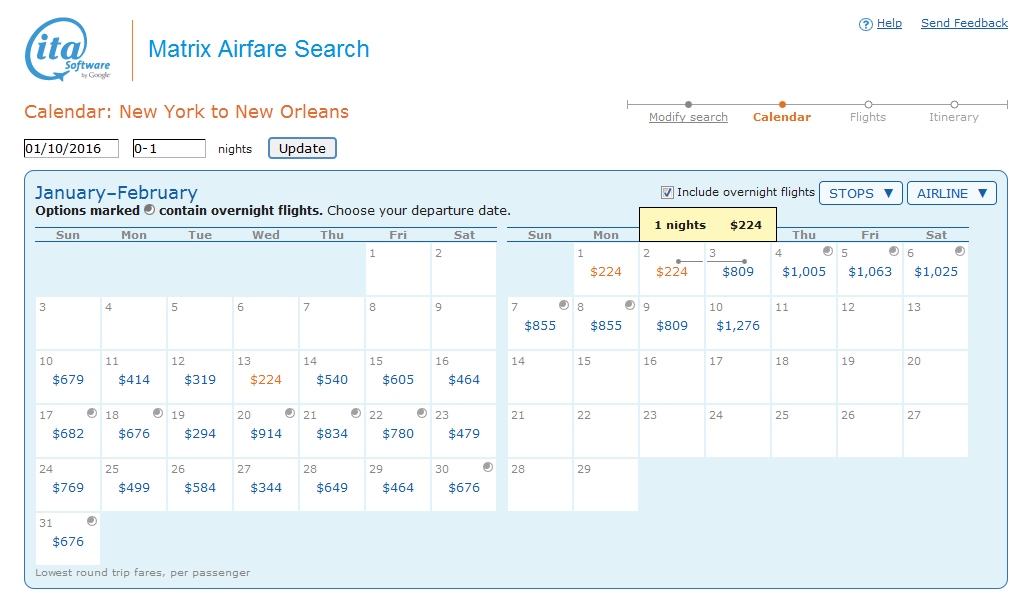Viewport: 1032px width, 605px height.
Task: Click the ITA Software logo
Action: click(67, 50)
